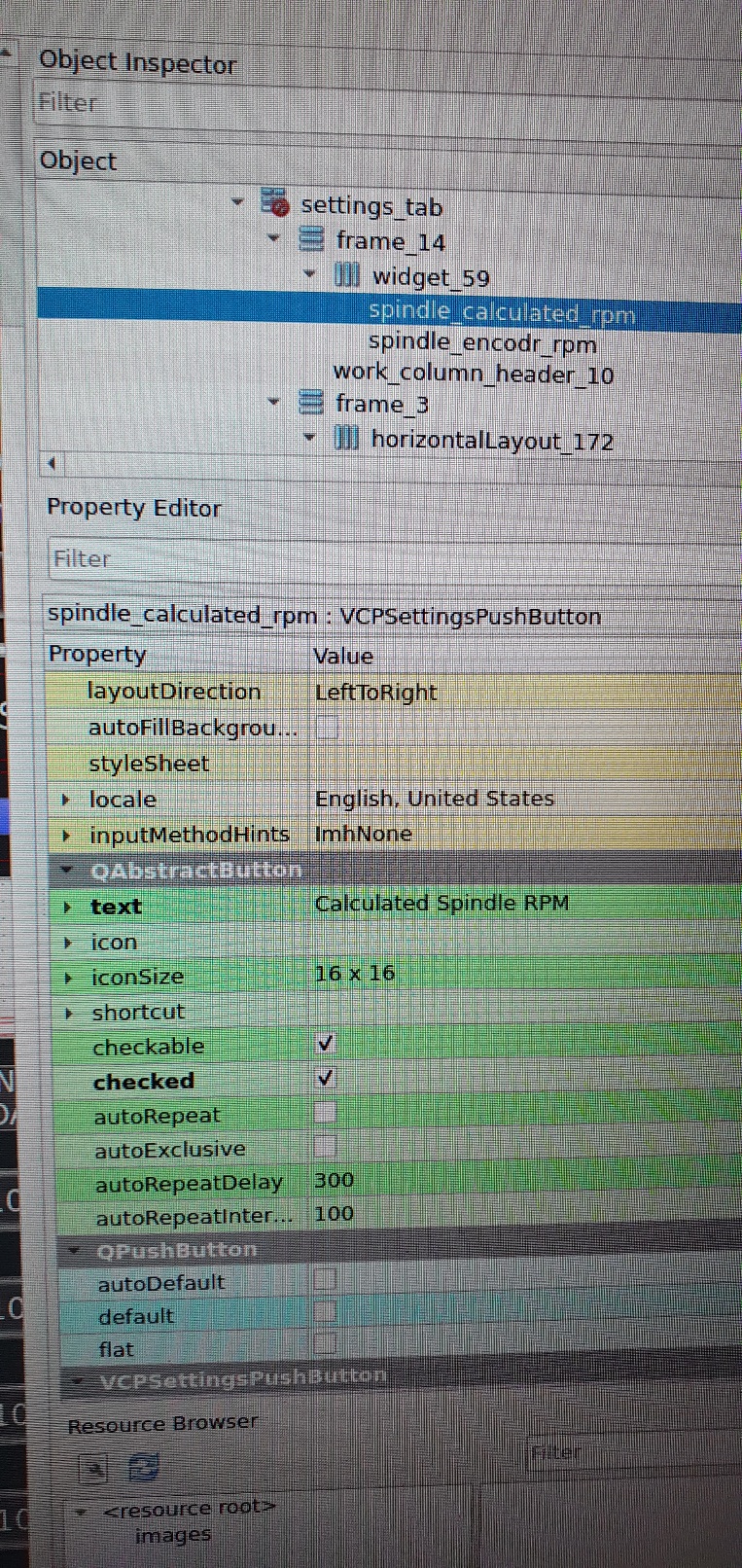Select widget_59 in the object tree
The width and height of the screenshot is (742, 1568).
(x=431, y=277)
